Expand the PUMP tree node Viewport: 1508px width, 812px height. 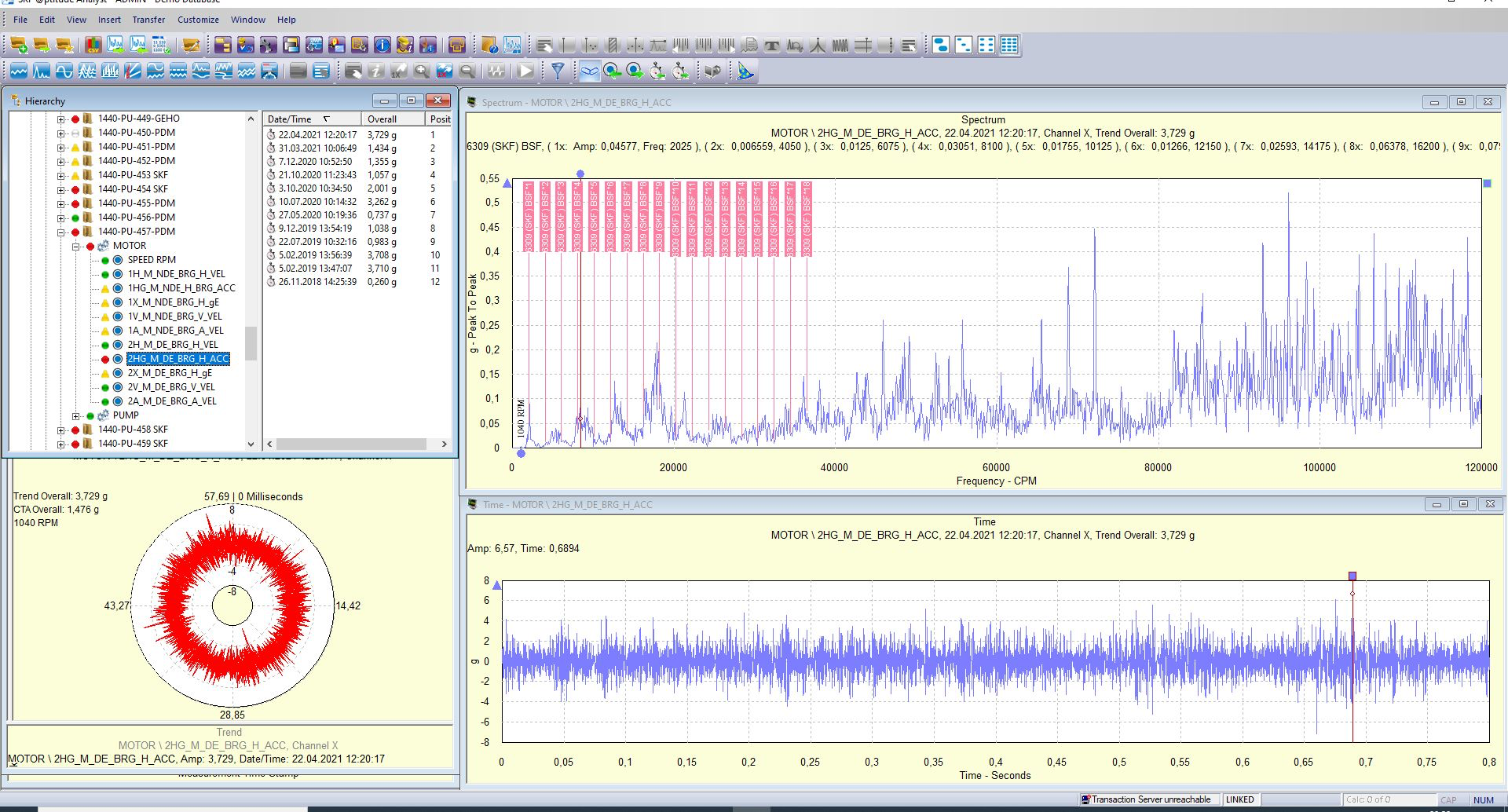(75, 416)
